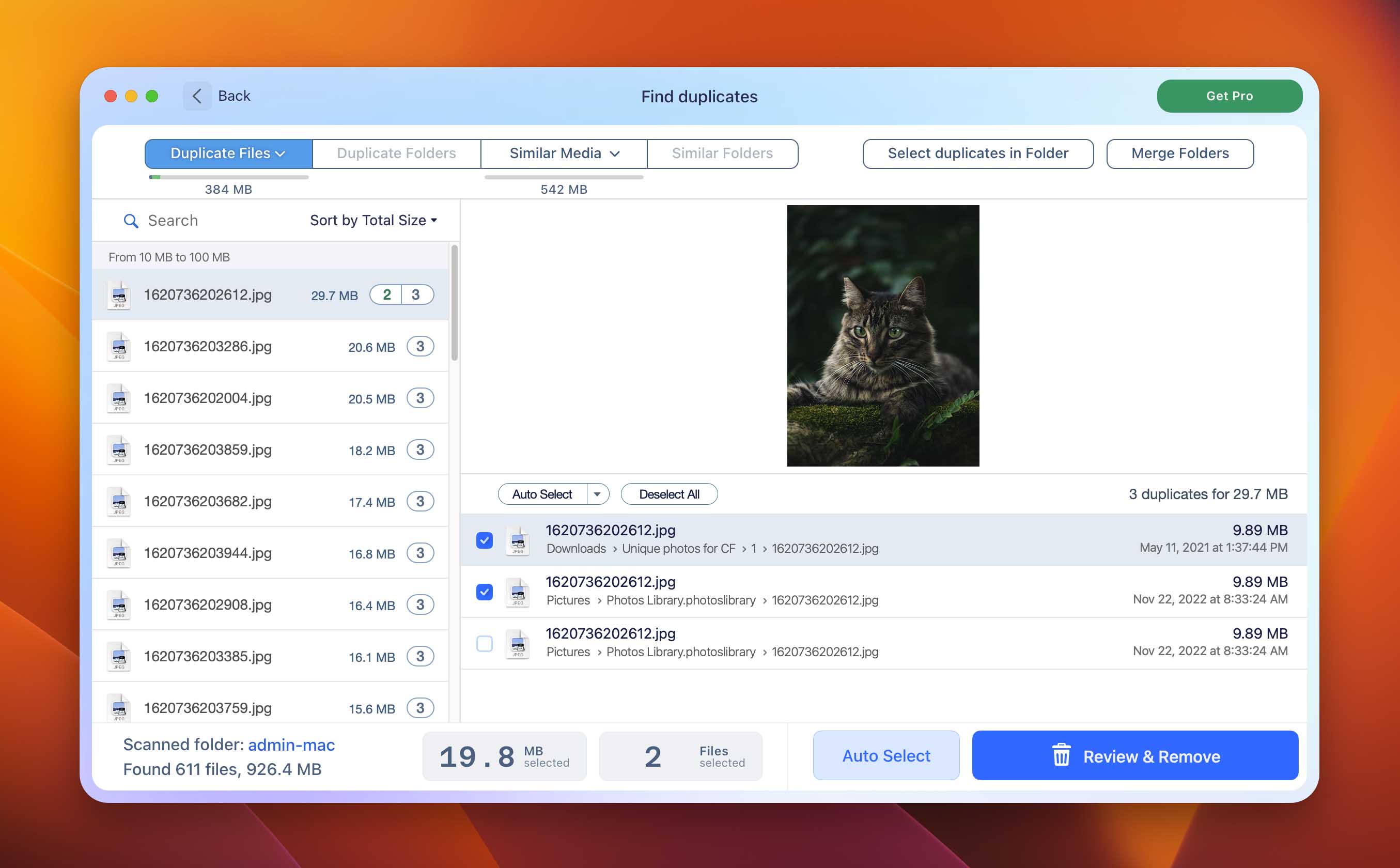
Task: Switch to the Duplicate Folders tab
Action: pos(395,153)
